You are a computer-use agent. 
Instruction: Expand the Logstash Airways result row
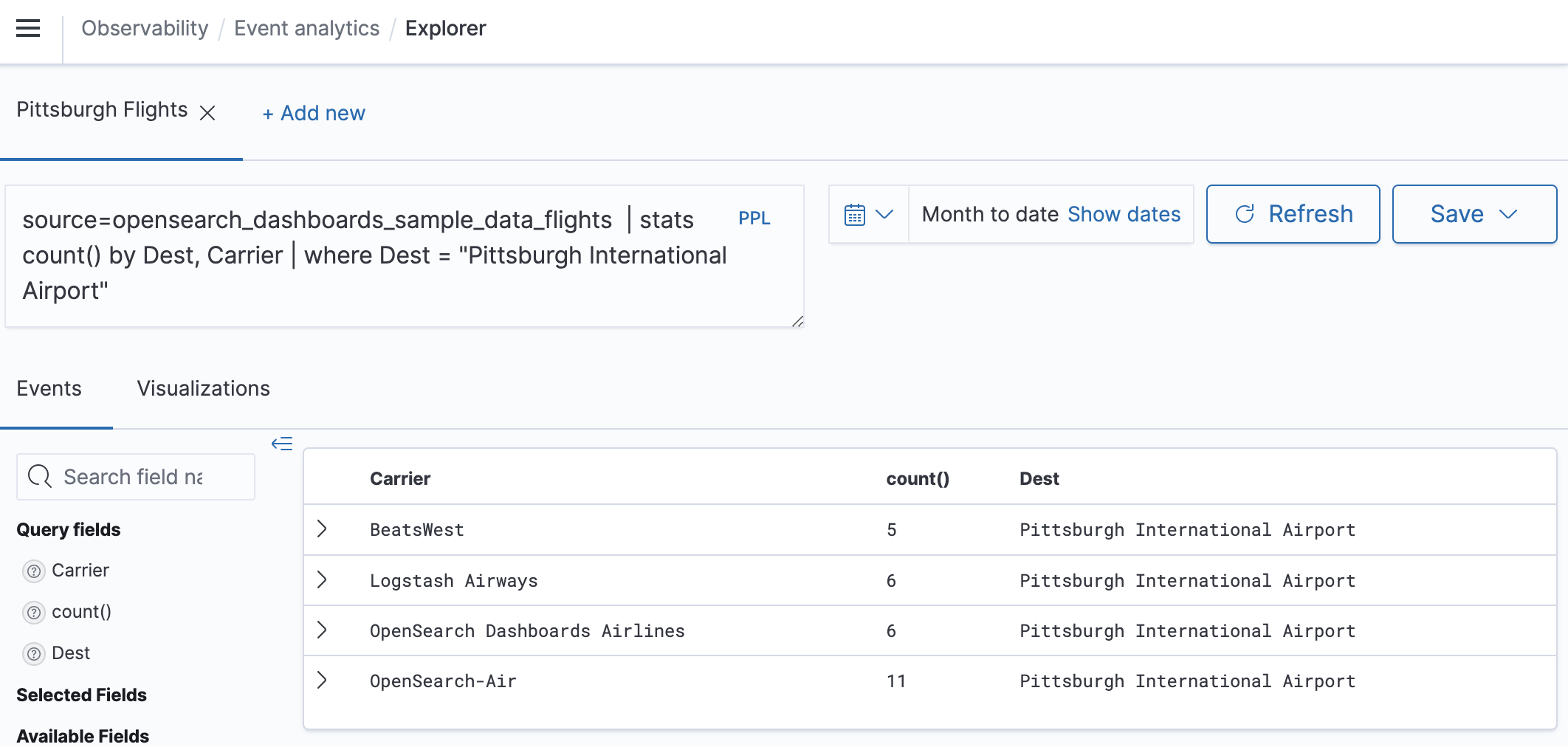pos(322,580)
